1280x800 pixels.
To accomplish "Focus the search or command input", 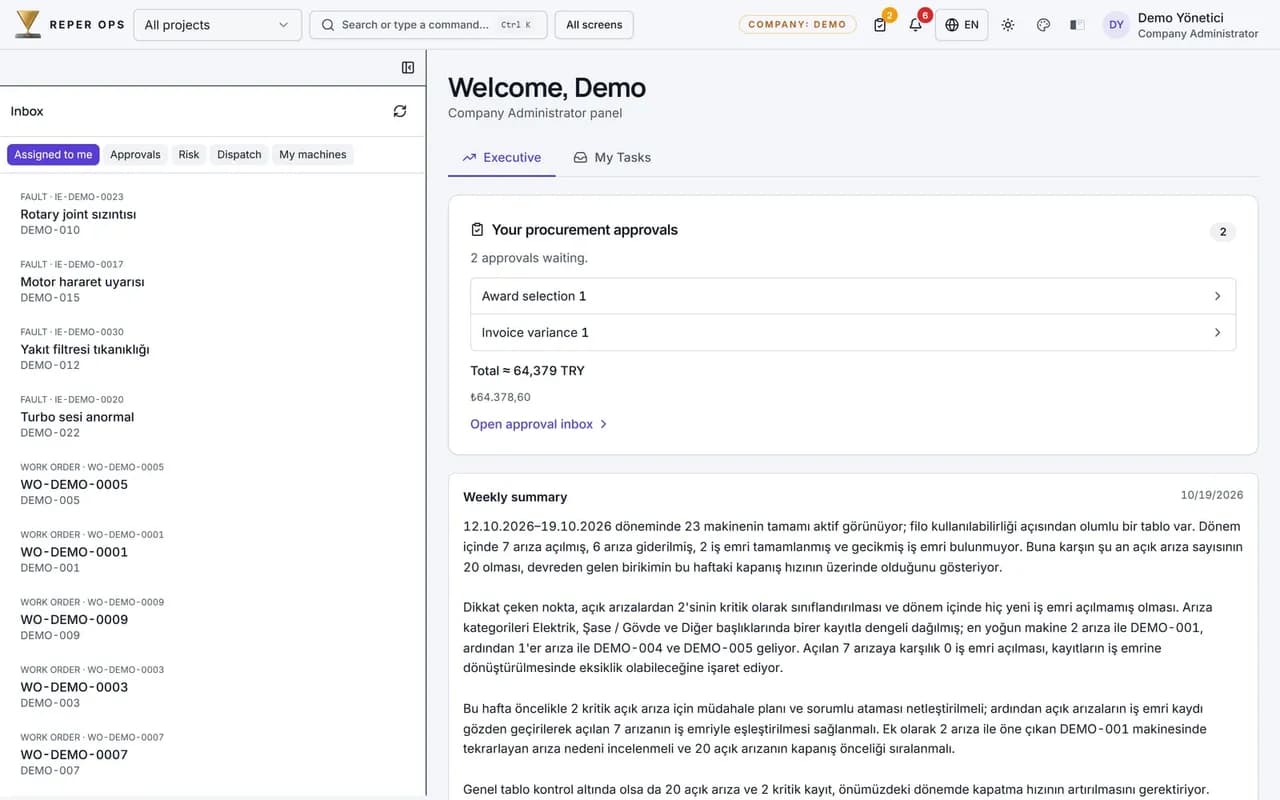I will click(428, 25).
